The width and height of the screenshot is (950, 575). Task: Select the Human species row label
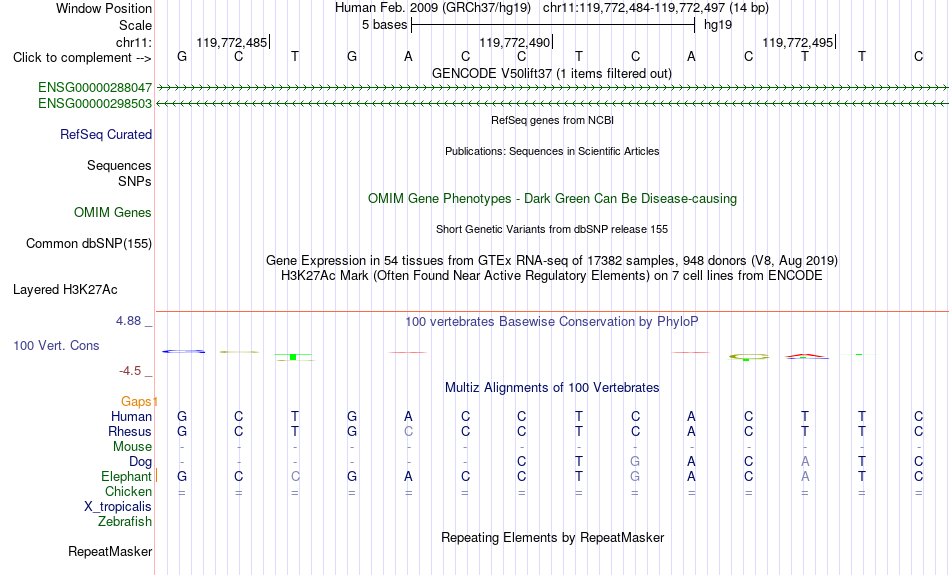pos(131,416)
